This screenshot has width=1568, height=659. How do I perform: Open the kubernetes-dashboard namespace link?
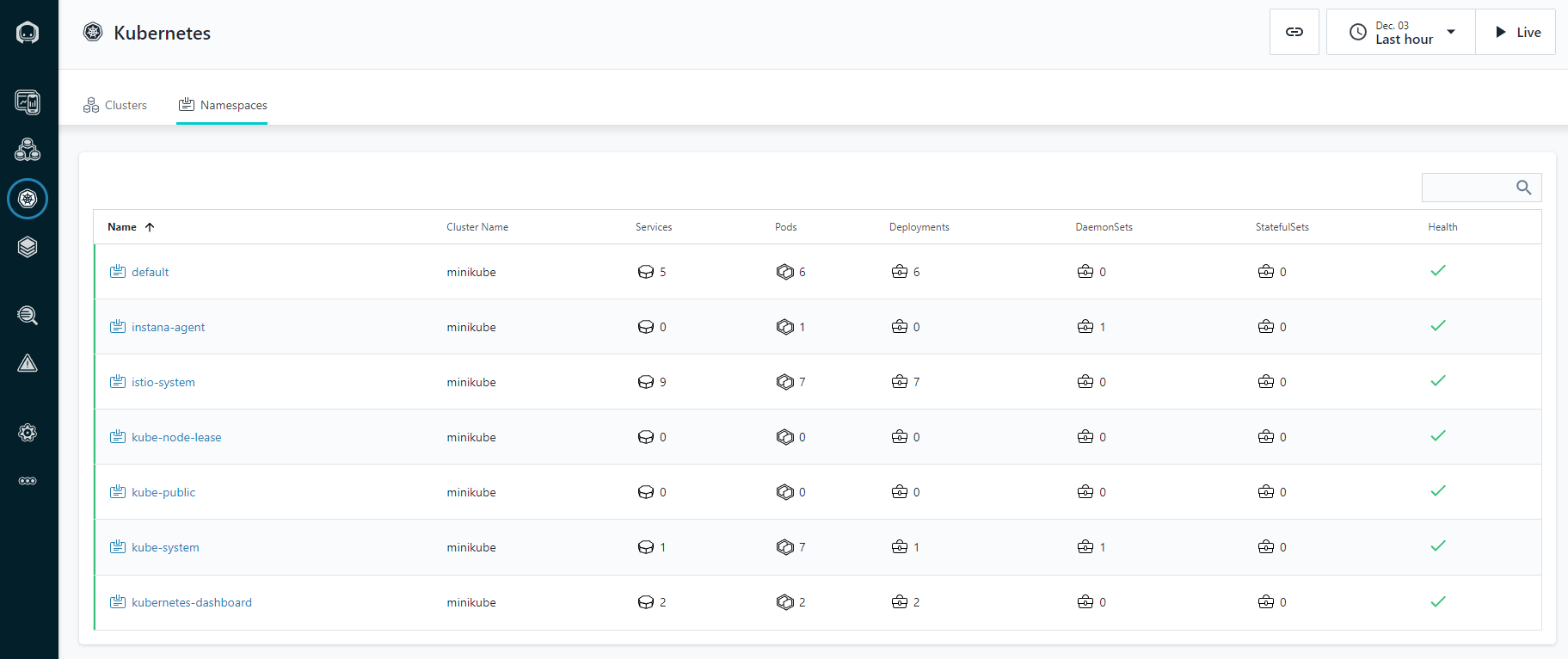[192, 602]
